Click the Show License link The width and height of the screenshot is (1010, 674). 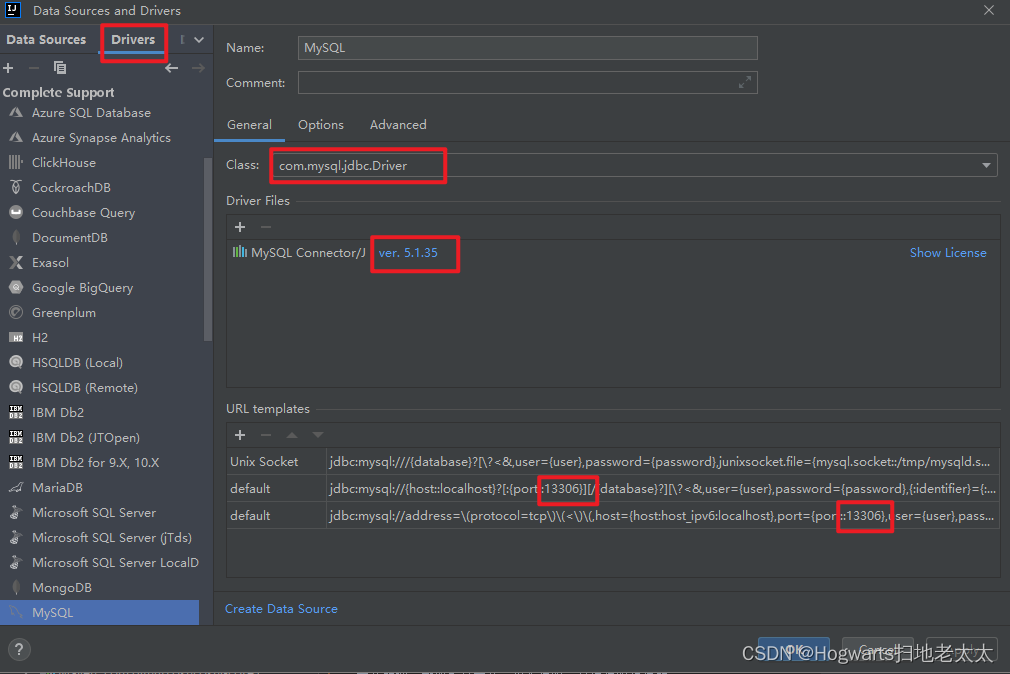click(948, 252)
